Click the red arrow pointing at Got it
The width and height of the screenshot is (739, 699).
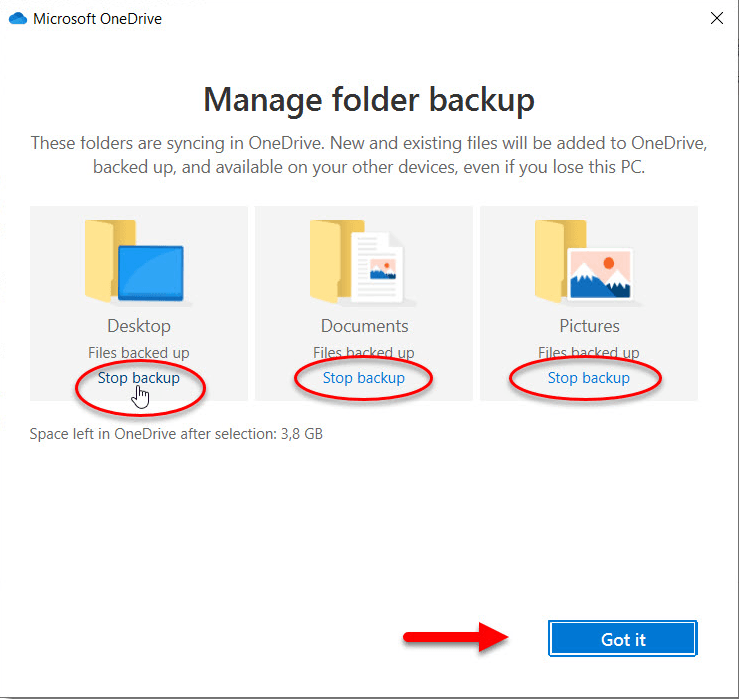click(x=457, y=637)
